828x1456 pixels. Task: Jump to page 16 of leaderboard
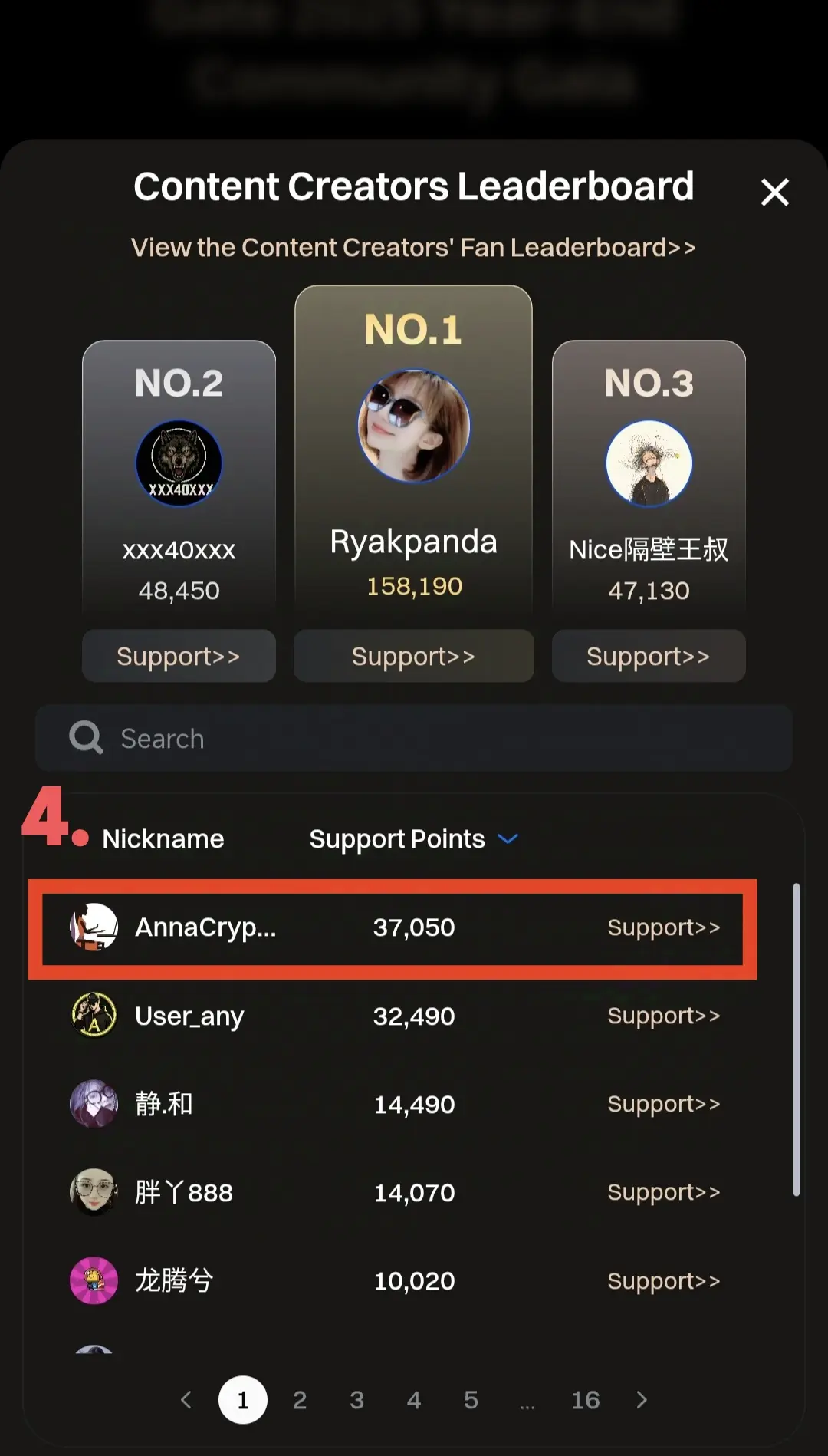pos(586,1400)
